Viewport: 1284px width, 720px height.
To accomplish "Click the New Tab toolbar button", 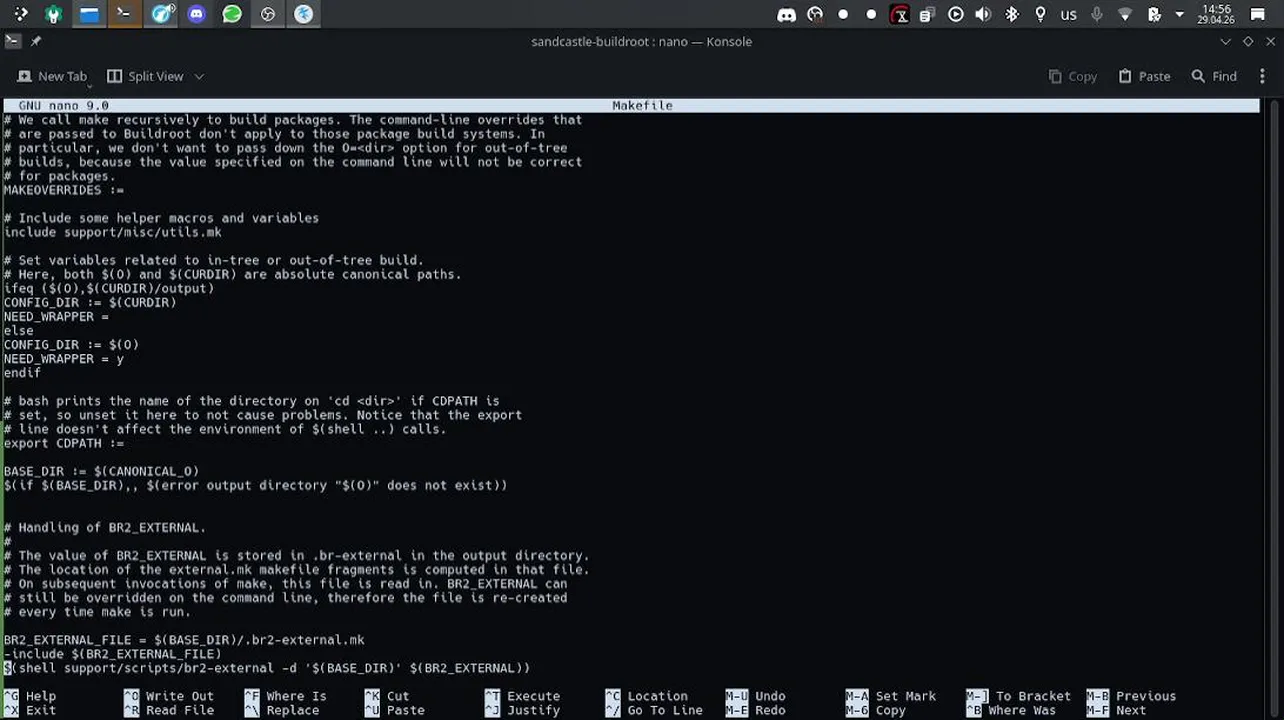I will (x=52, y=76).
